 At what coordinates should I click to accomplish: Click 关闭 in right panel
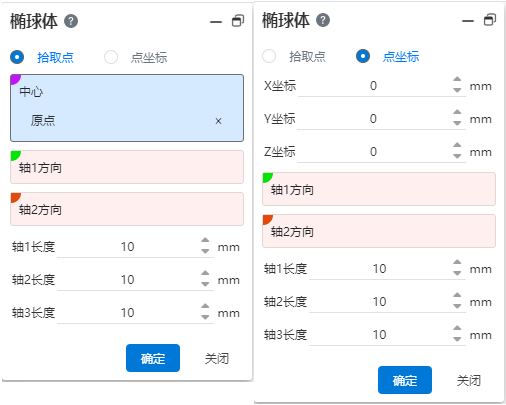coord(468,380)
